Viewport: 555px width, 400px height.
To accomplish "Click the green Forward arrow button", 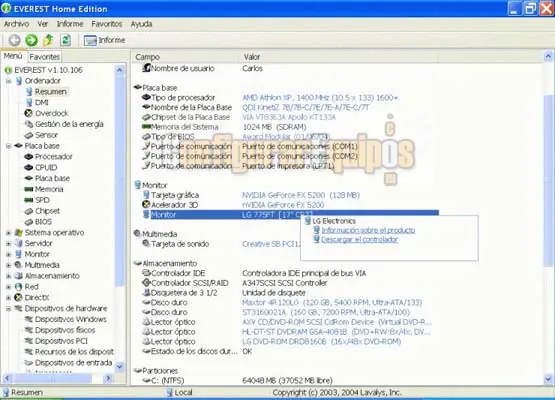I will [32, 40].
